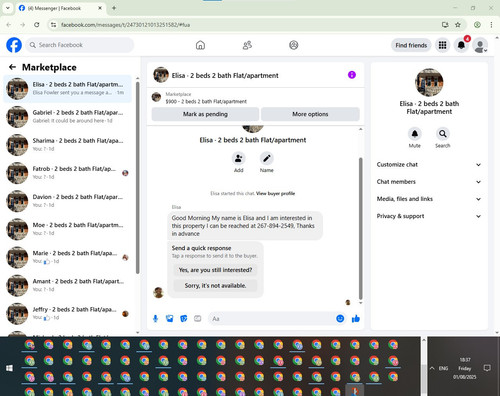The width and height of the screenshot is (500, 396).
Task: Open the notifications bell
Action: pyautogui.click(x=461, y=45)
